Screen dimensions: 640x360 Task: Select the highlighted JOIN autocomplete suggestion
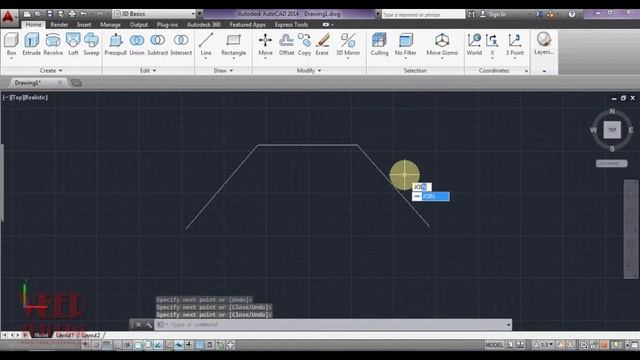(431, 196)
